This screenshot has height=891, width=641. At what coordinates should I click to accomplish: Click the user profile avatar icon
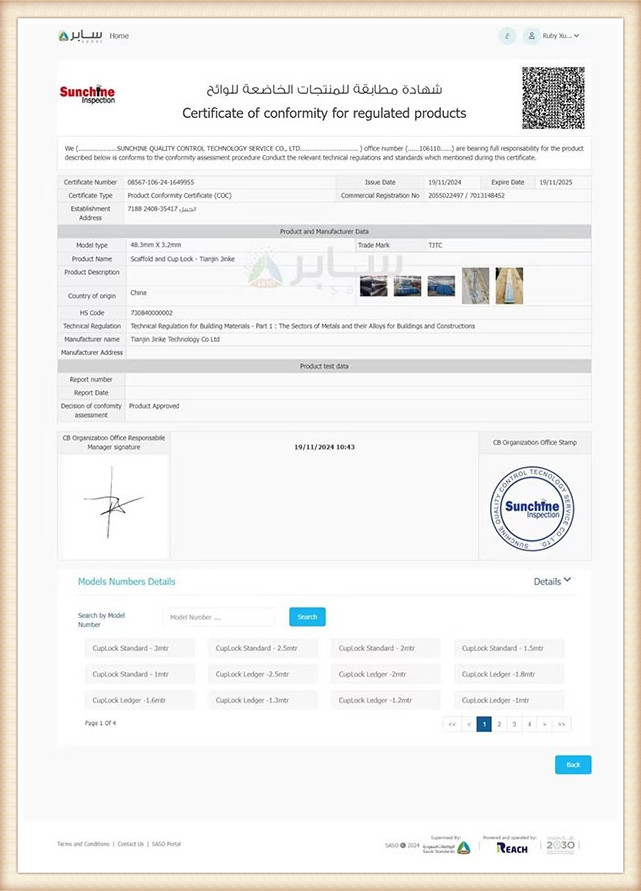[531, 36]
